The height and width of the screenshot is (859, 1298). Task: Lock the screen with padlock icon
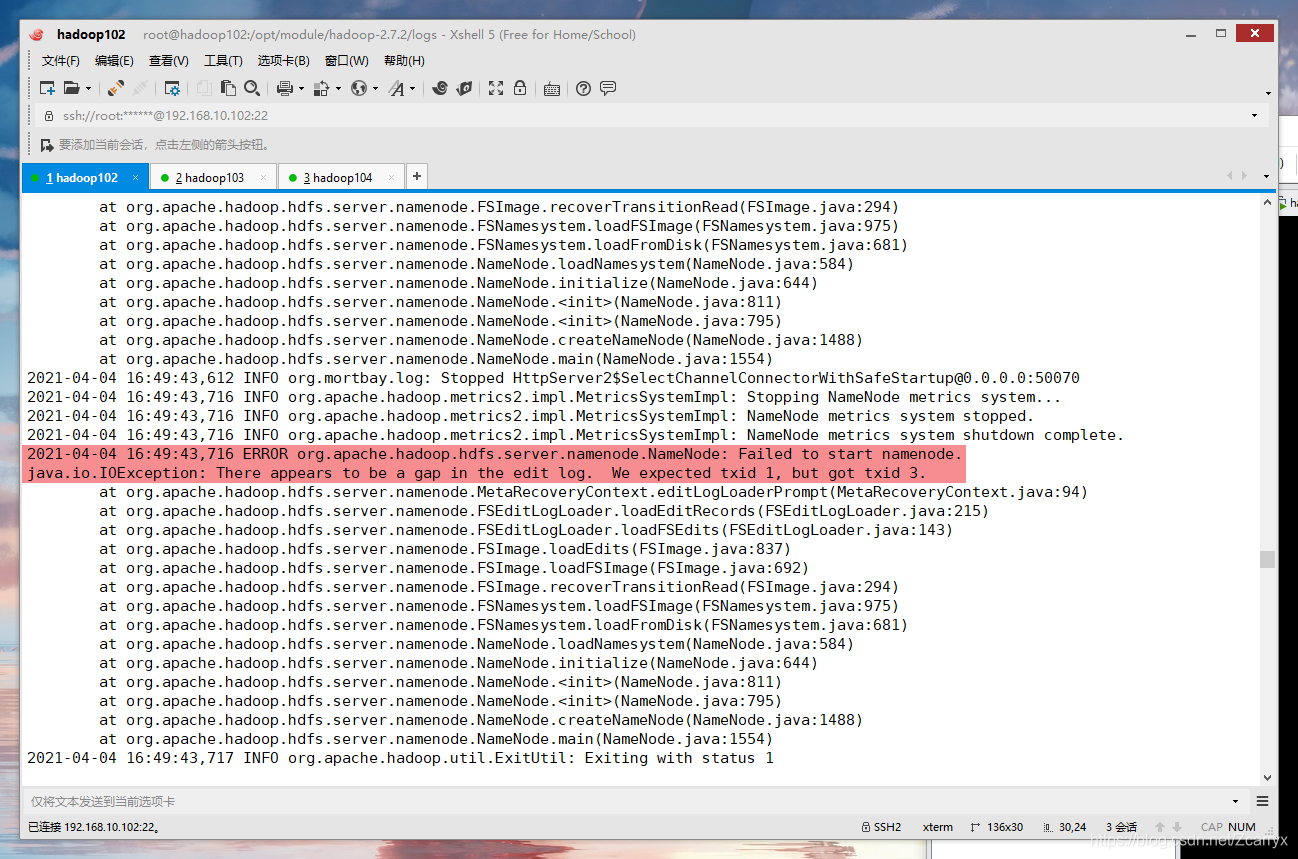[520, 88]
